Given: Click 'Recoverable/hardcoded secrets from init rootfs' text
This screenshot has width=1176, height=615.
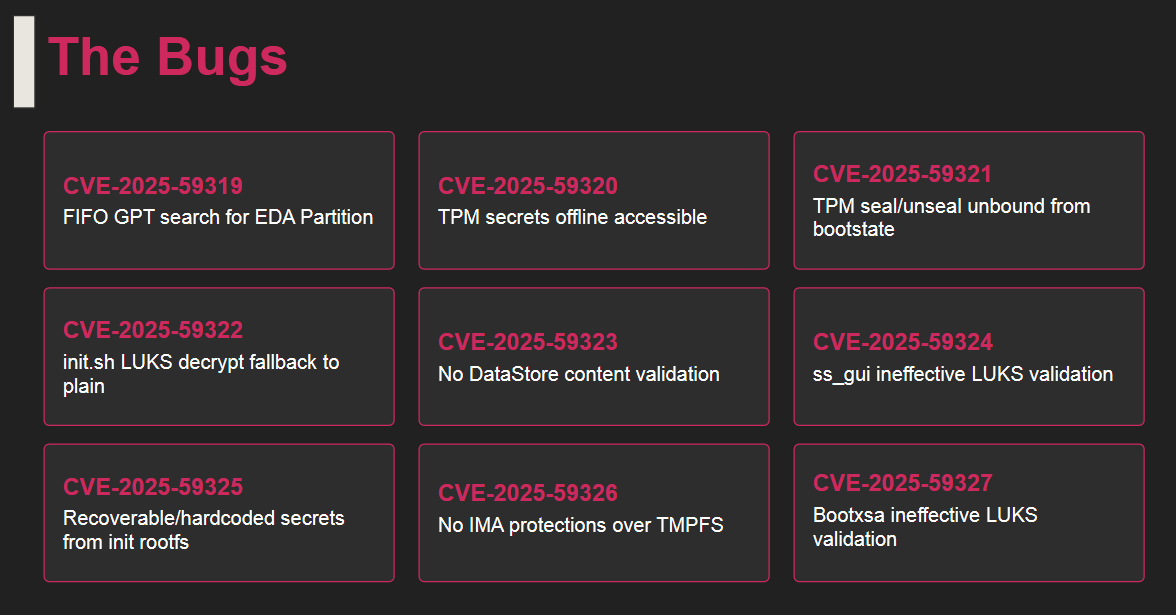Looking at the screenshot, I should [204, 530].
